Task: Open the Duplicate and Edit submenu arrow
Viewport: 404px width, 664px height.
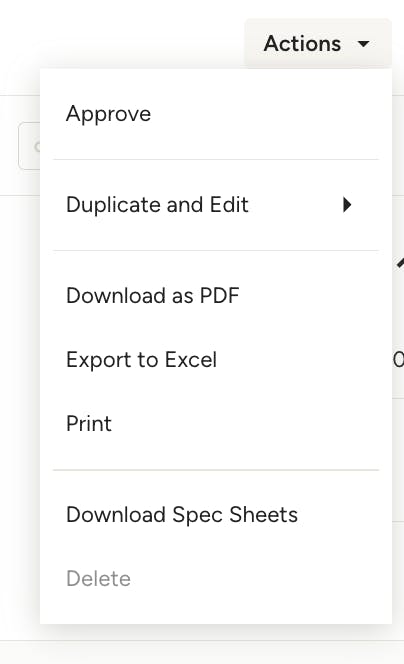Action: tap(347, 205)
